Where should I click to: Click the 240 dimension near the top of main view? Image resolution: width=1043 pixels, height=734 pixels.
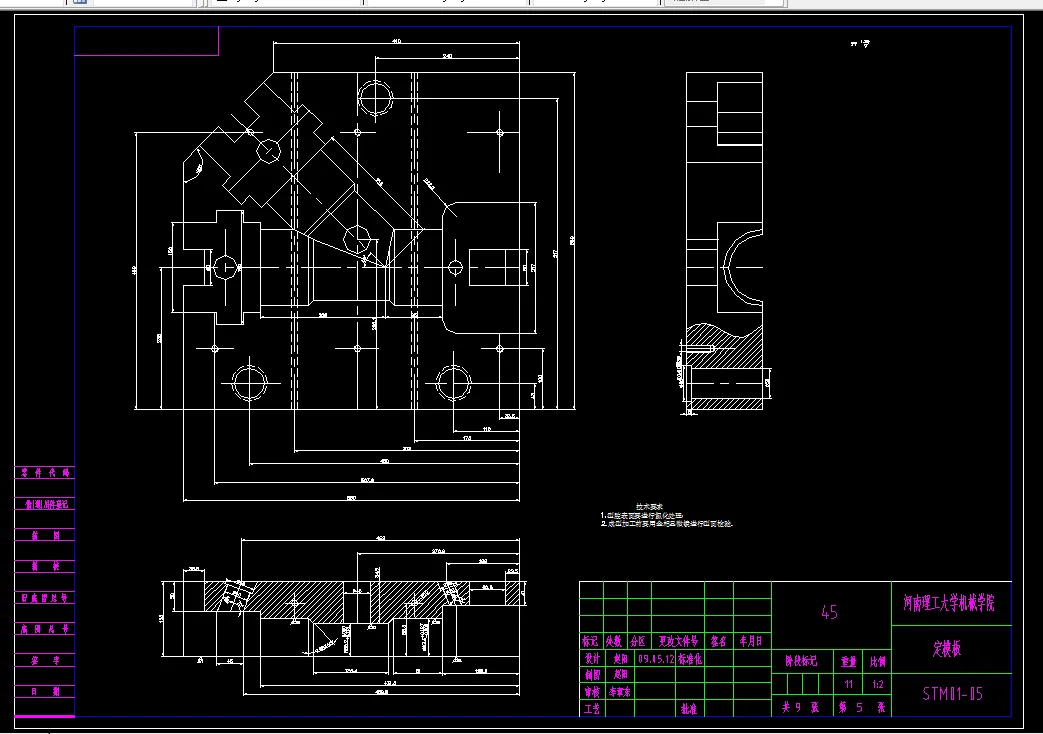448,57
